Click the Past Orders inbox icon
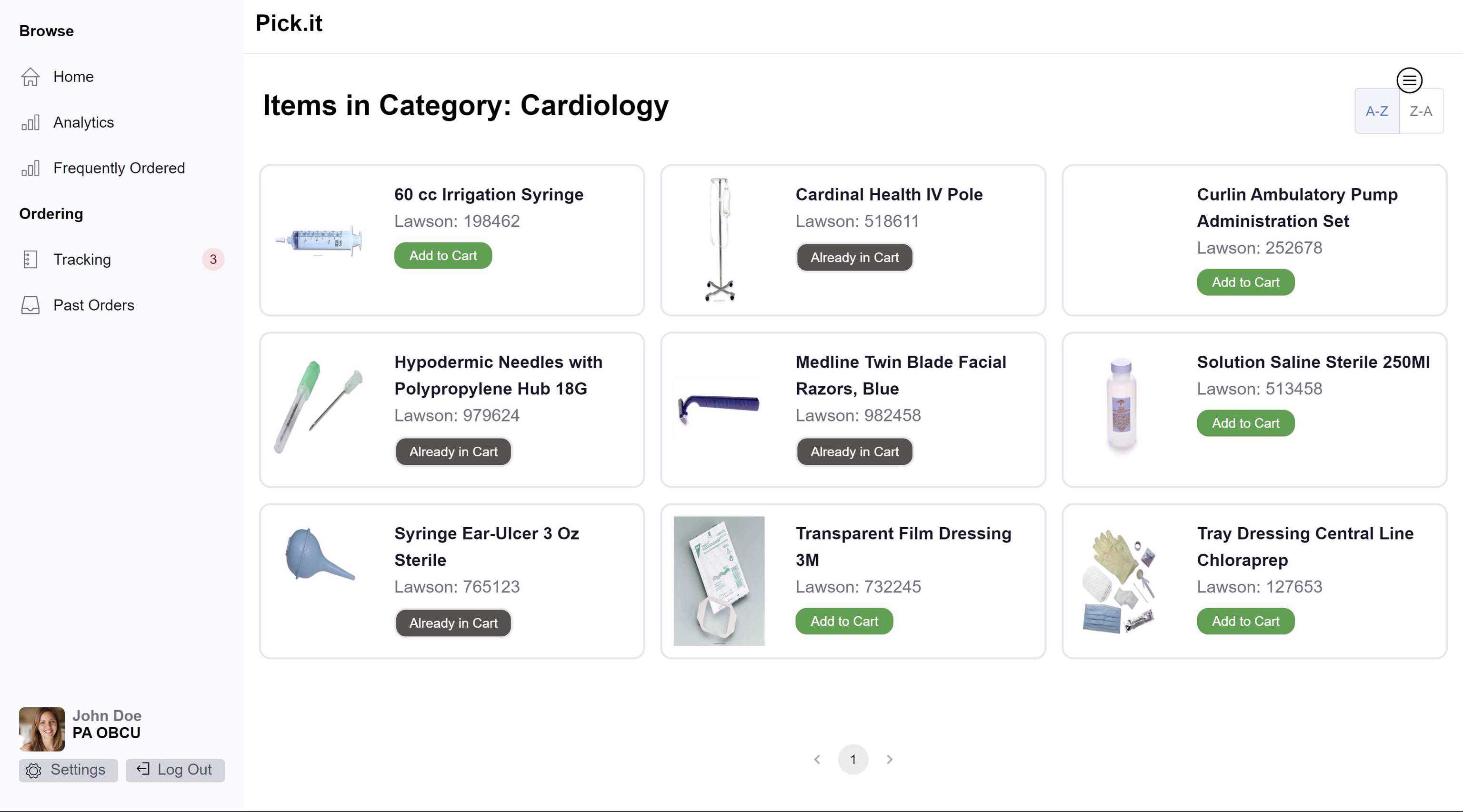Image resolution: width=1463 pixels, height=812 pixels. pyautogui.click(x=30, y=305)
